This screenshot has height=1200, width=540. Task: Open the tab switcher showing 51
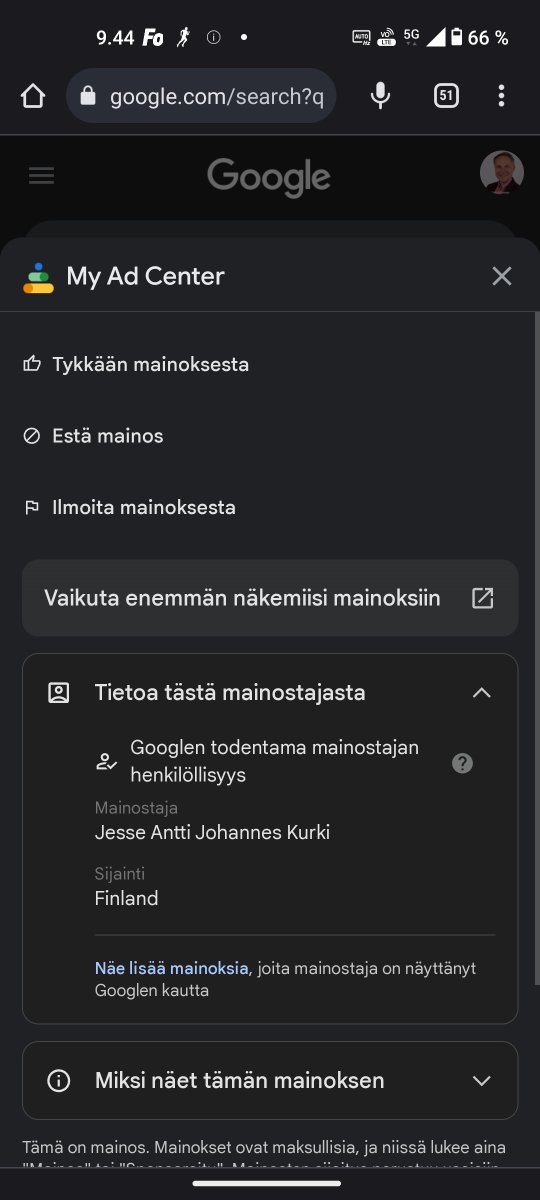click(446, 96)
